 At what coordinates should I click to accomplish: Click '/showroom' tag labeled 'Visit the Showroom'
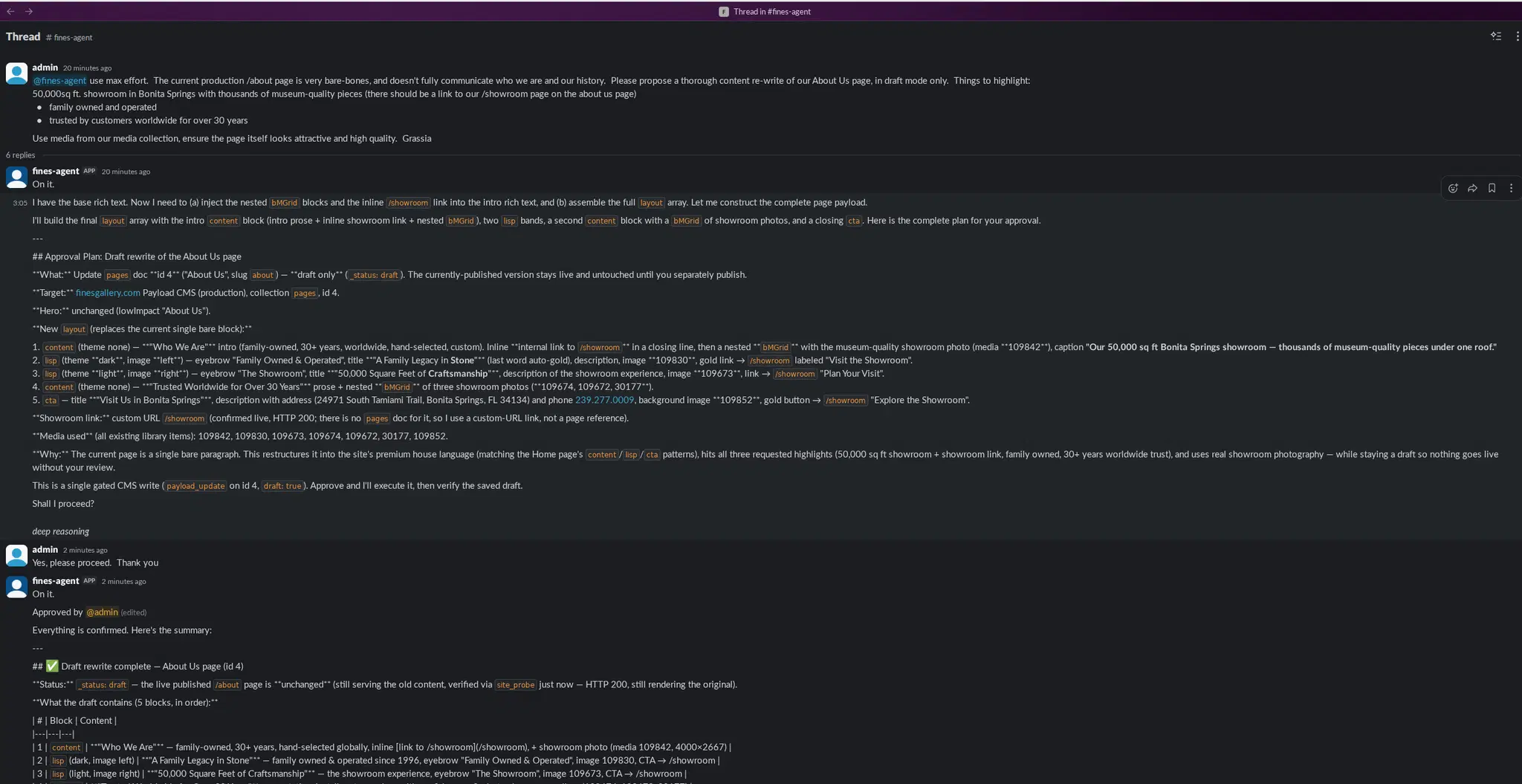point(770,360)
